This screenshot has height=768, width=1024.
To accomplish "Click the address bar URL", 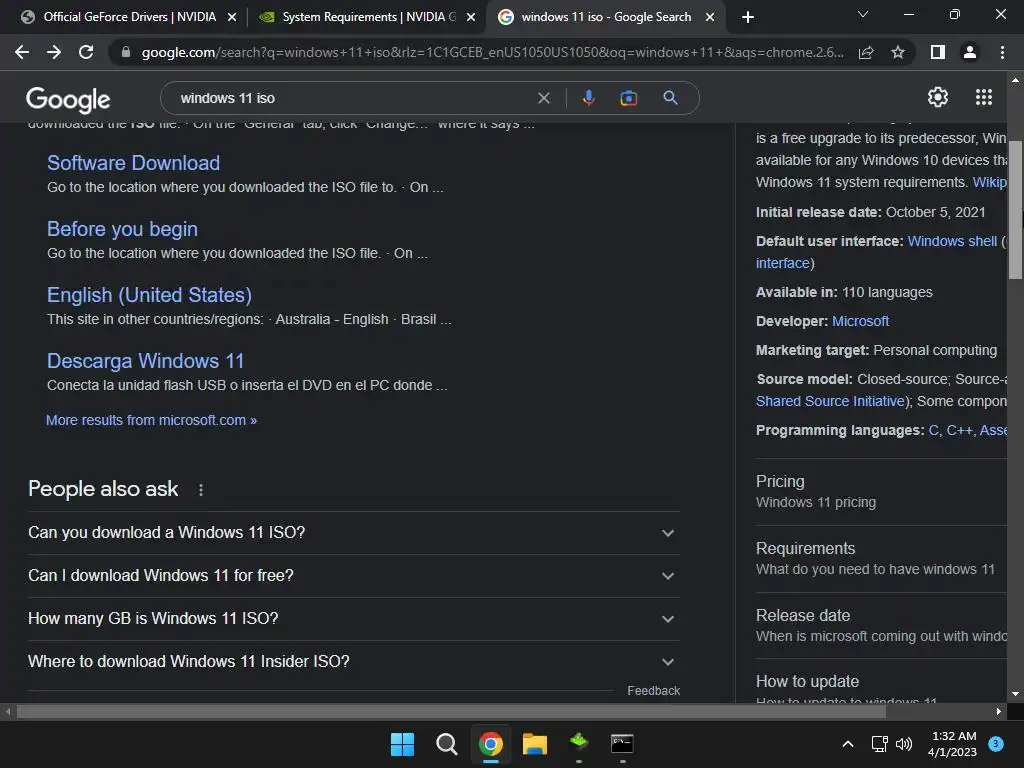I will pyautogui.click(x=492, y=52).
